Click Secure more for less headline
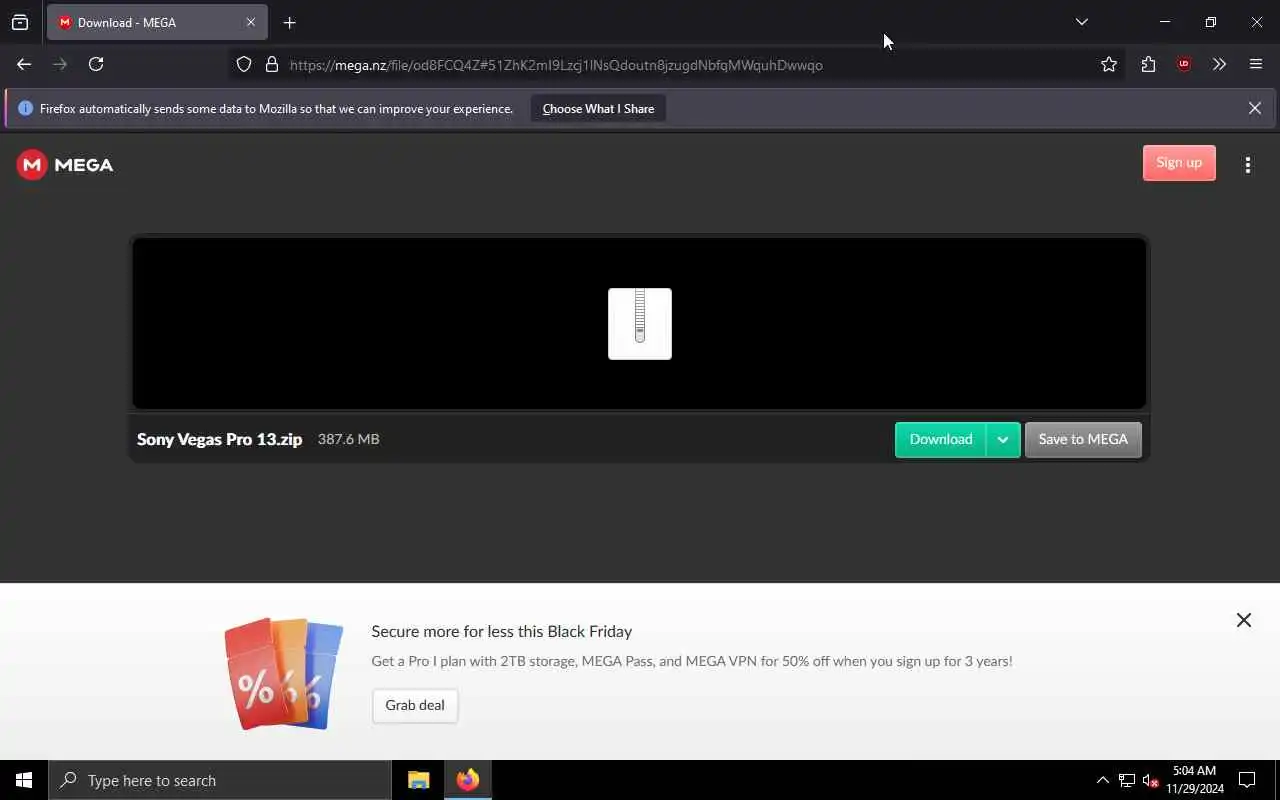 pyautogui.click(x=502, y=631)
